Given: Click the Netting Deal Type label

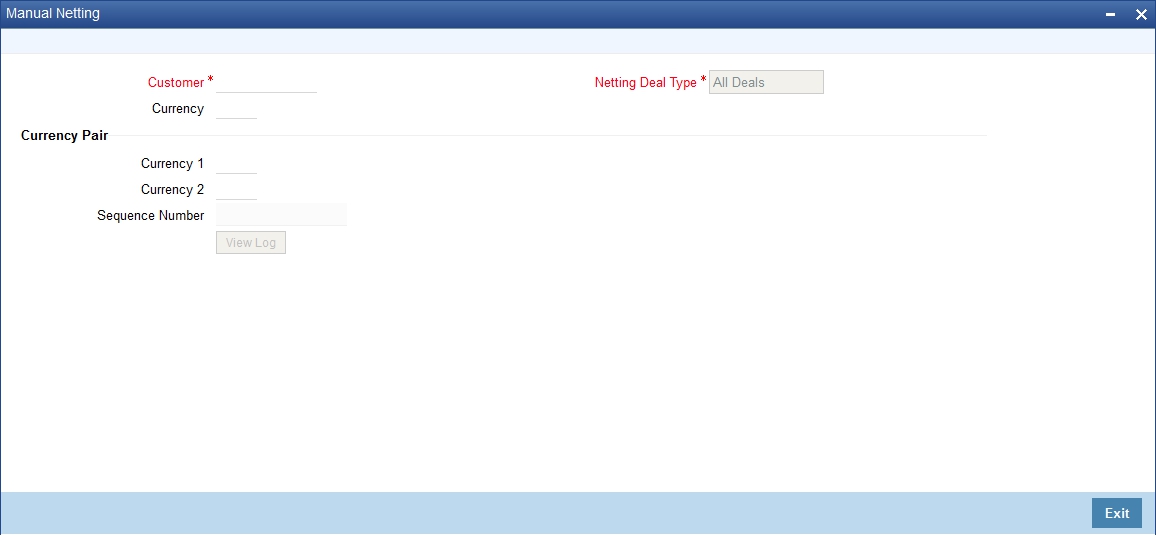Looking at the screenshot, I should click(645, 83).
